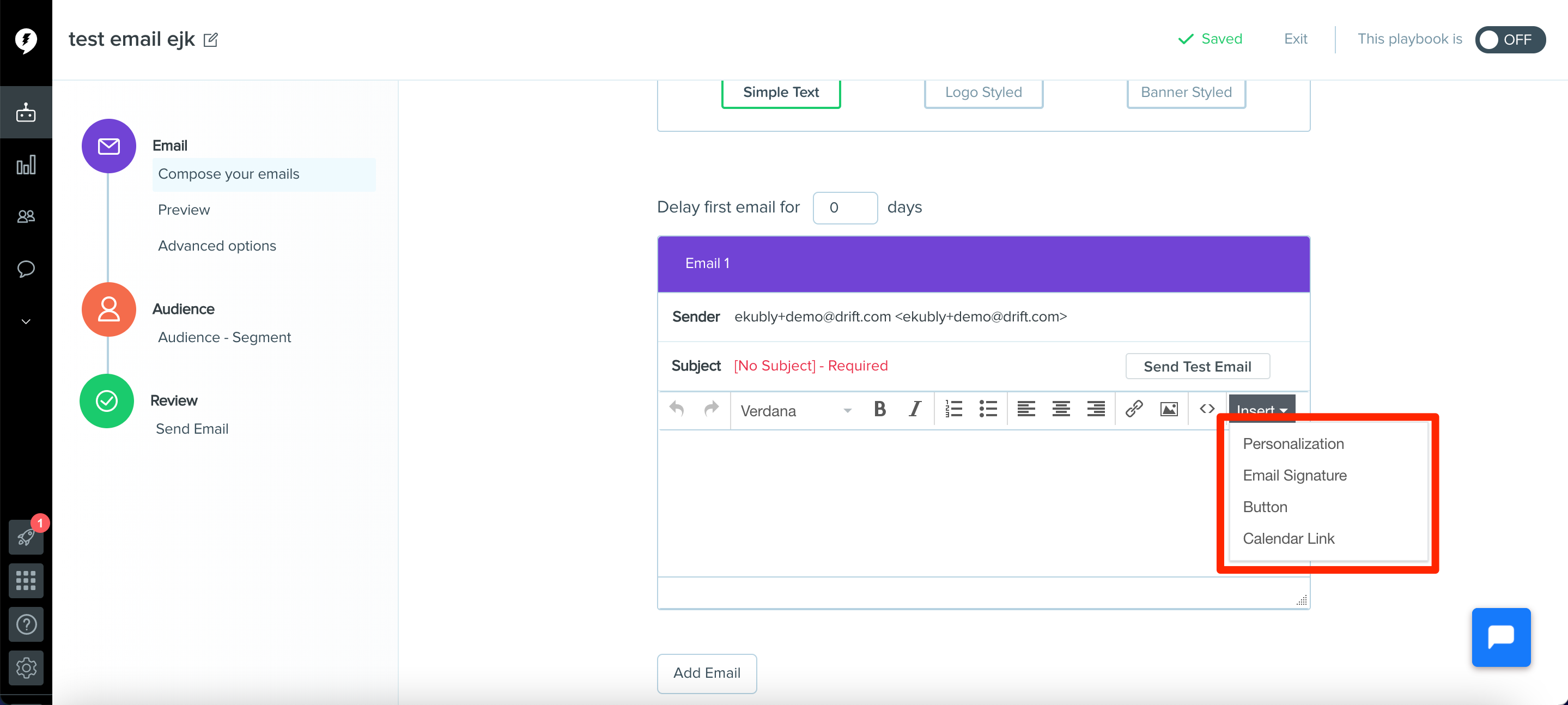
Task: Select the Simple Text template
Action: pos(781,93)
